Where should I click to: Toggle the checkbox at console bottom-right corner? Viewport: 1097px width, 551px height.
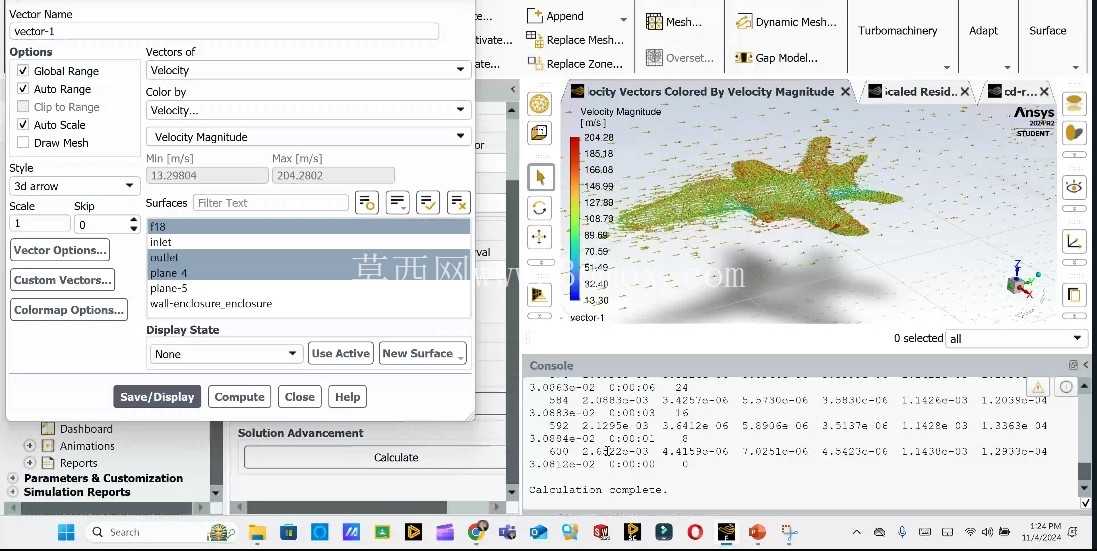(1085, 503)
